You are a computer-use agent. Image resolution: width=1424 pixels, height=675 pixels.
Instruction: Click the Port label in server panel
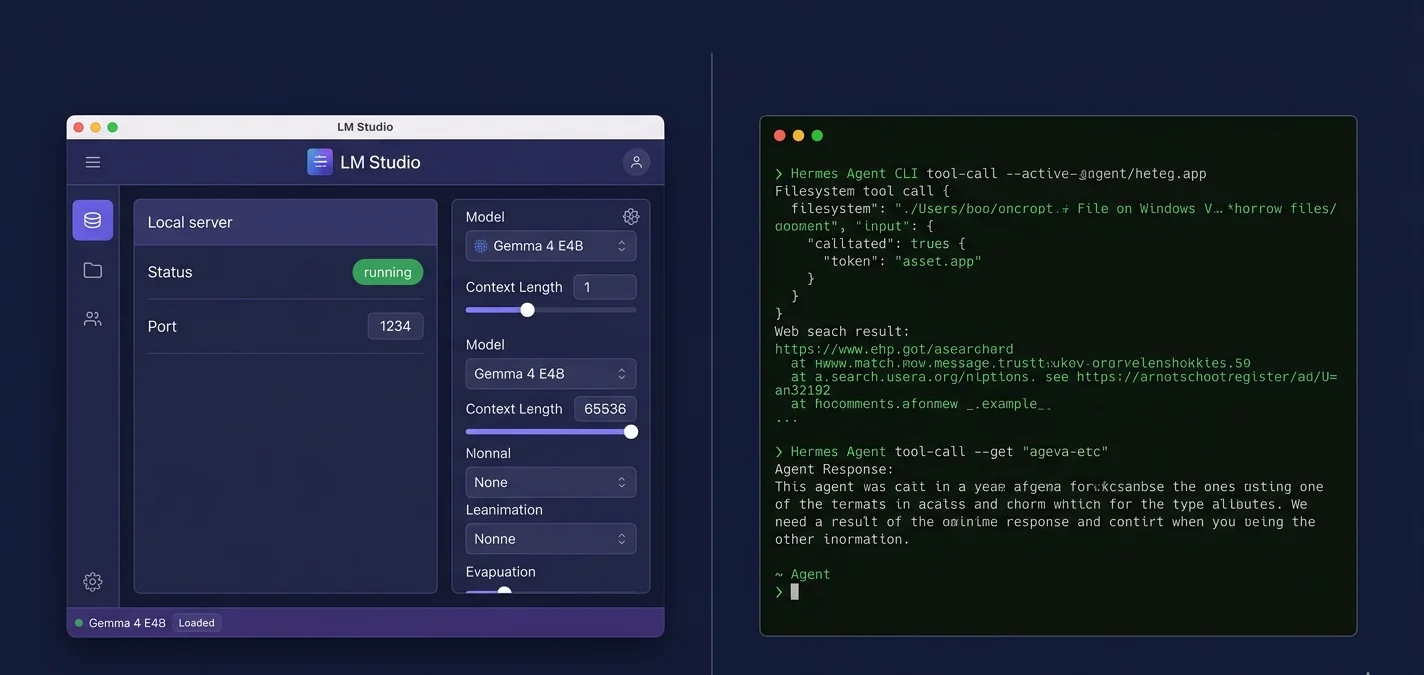(x=162, y=326)
